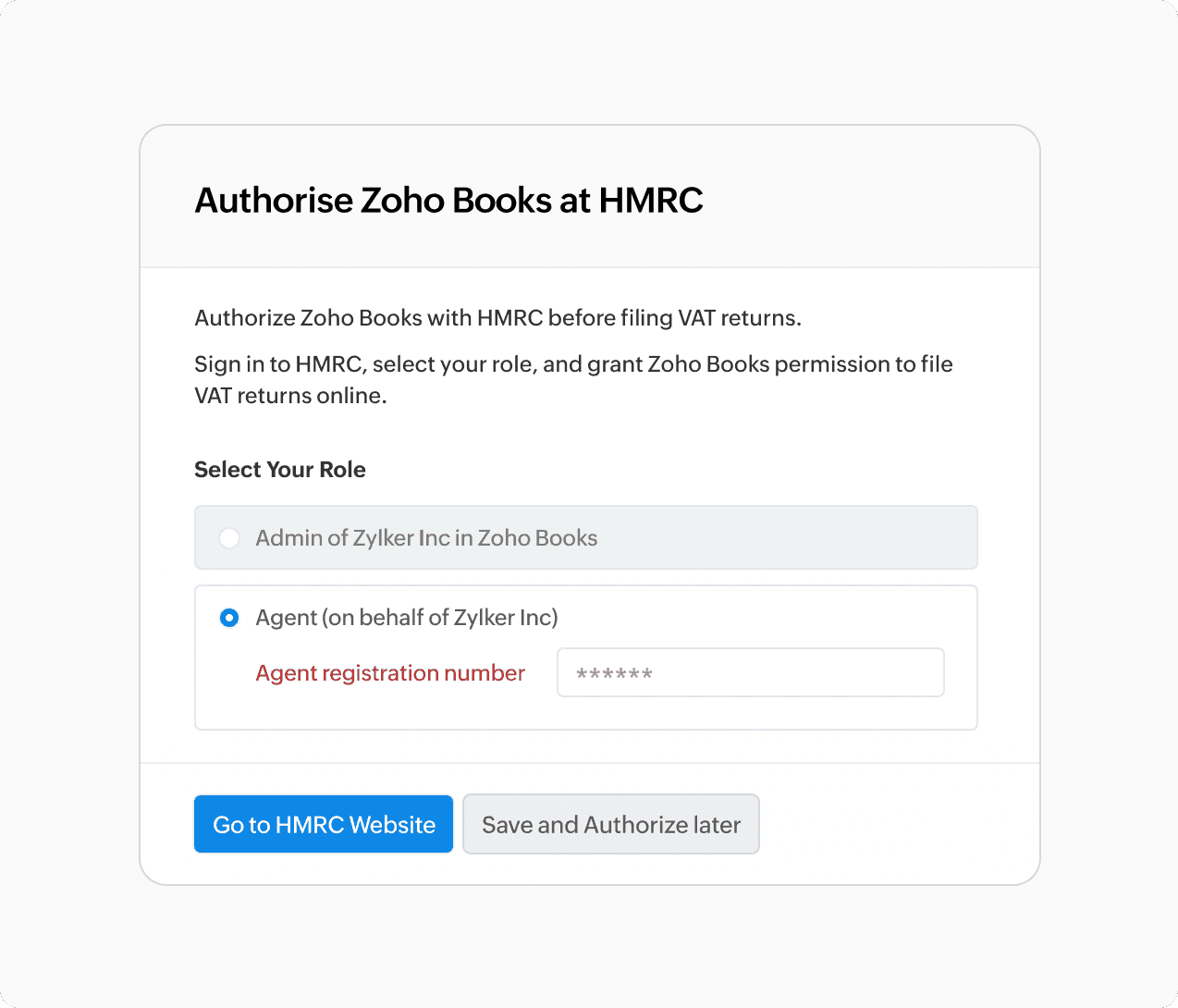Screen dimensions: 1178x1008
Task: Select the Admin of Zylker Inc radio button
Action: coord(229,538)
